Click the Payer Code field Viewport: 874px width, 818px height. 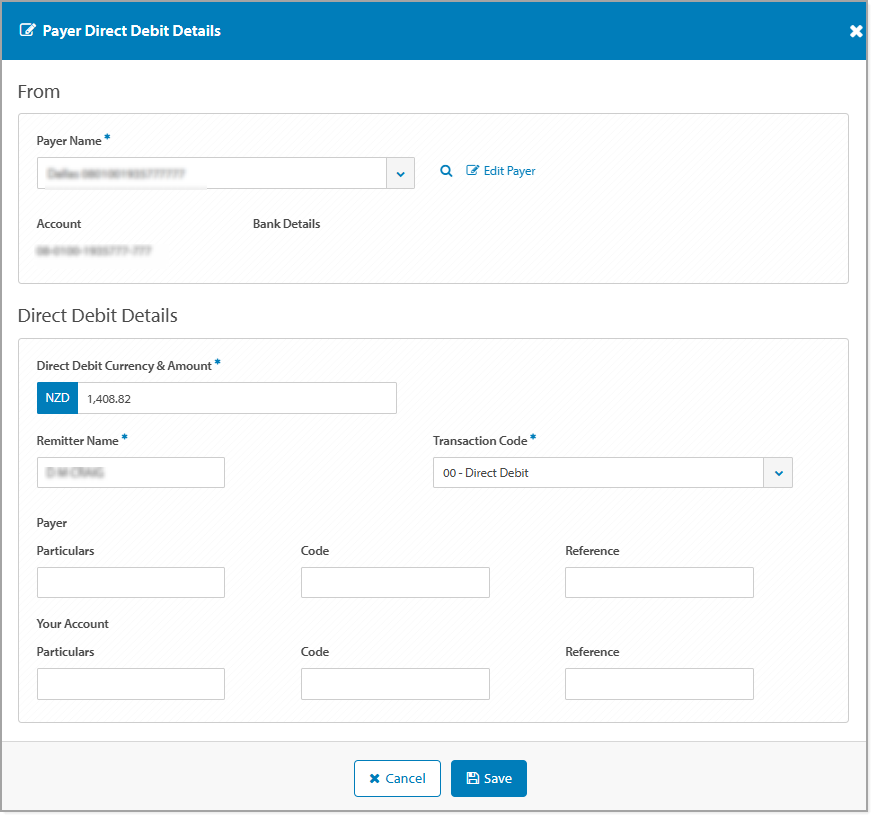pyautogui.click(x=395, y=582)
